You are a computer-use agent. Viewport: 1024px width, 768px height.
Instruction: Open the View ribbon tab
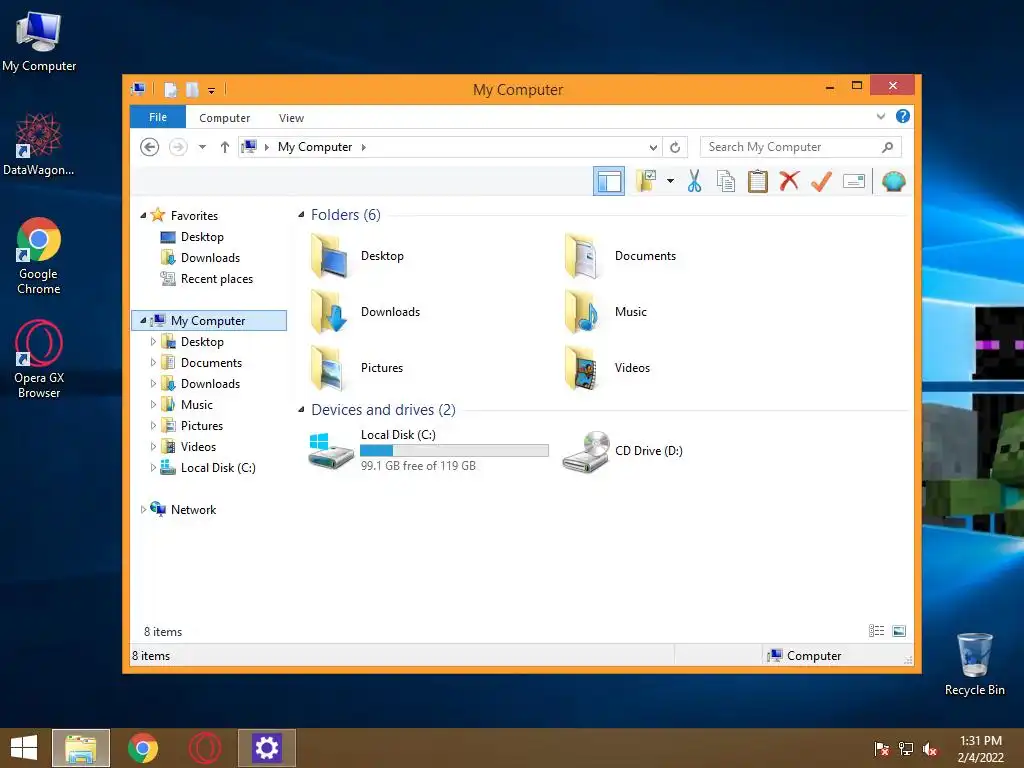tap(291, 118)
